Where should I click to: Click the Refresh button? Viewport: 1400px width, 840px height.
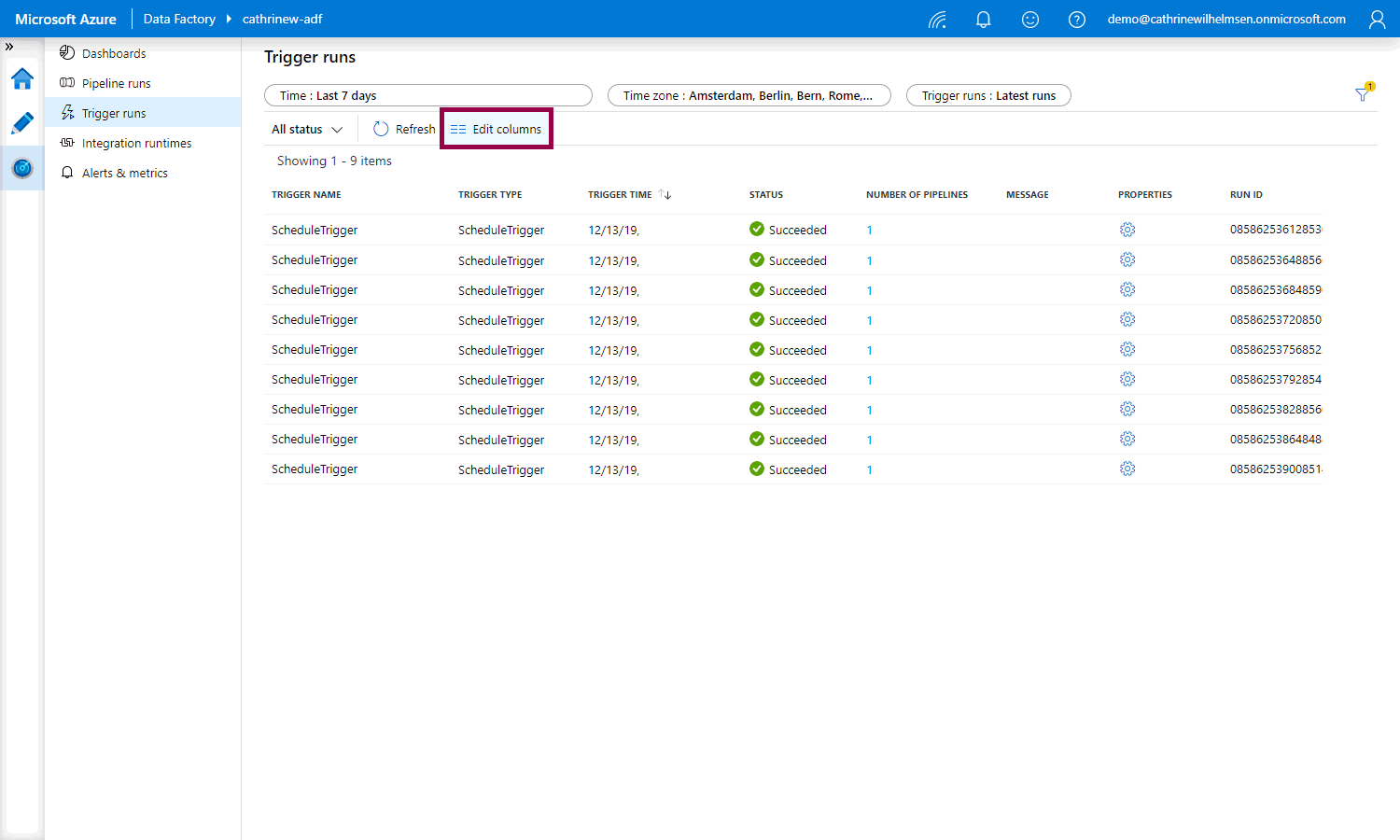click(404, 130)
